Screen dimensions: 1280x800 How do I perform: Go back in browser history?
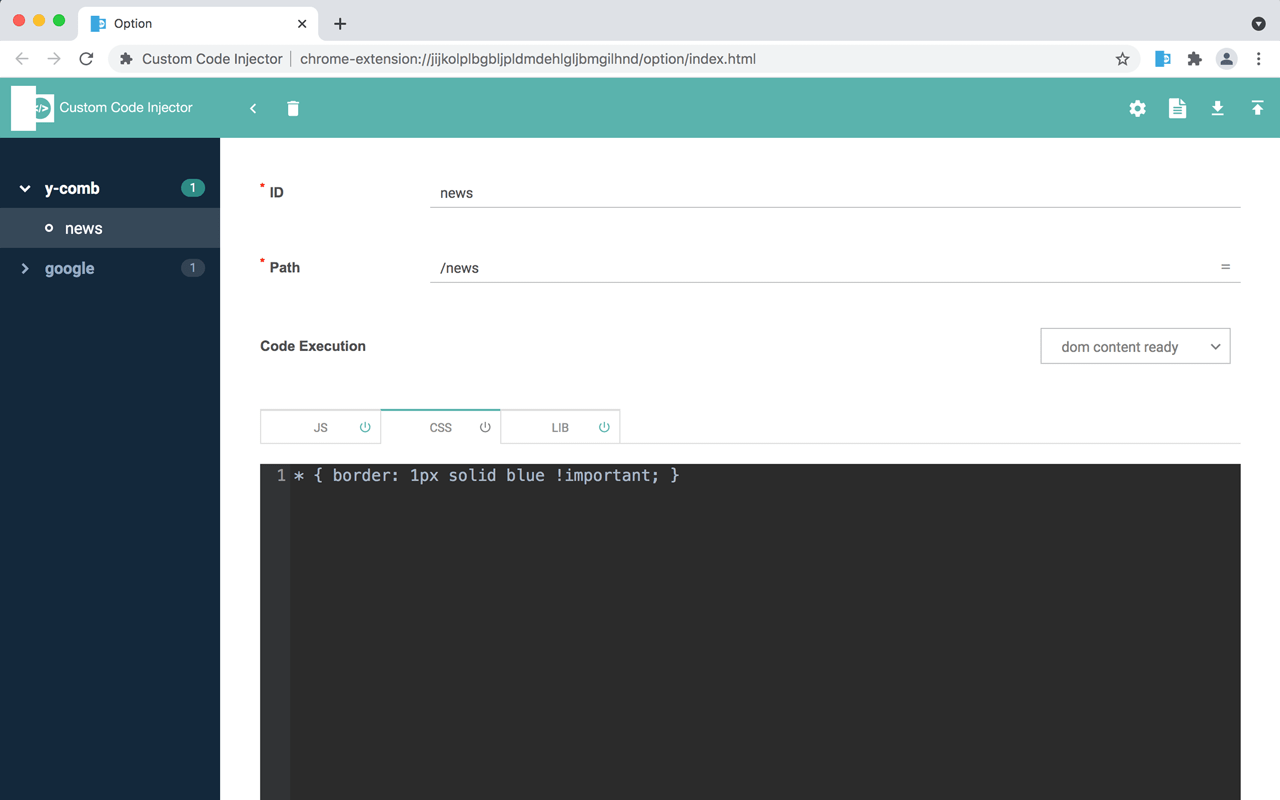[22, 59]
